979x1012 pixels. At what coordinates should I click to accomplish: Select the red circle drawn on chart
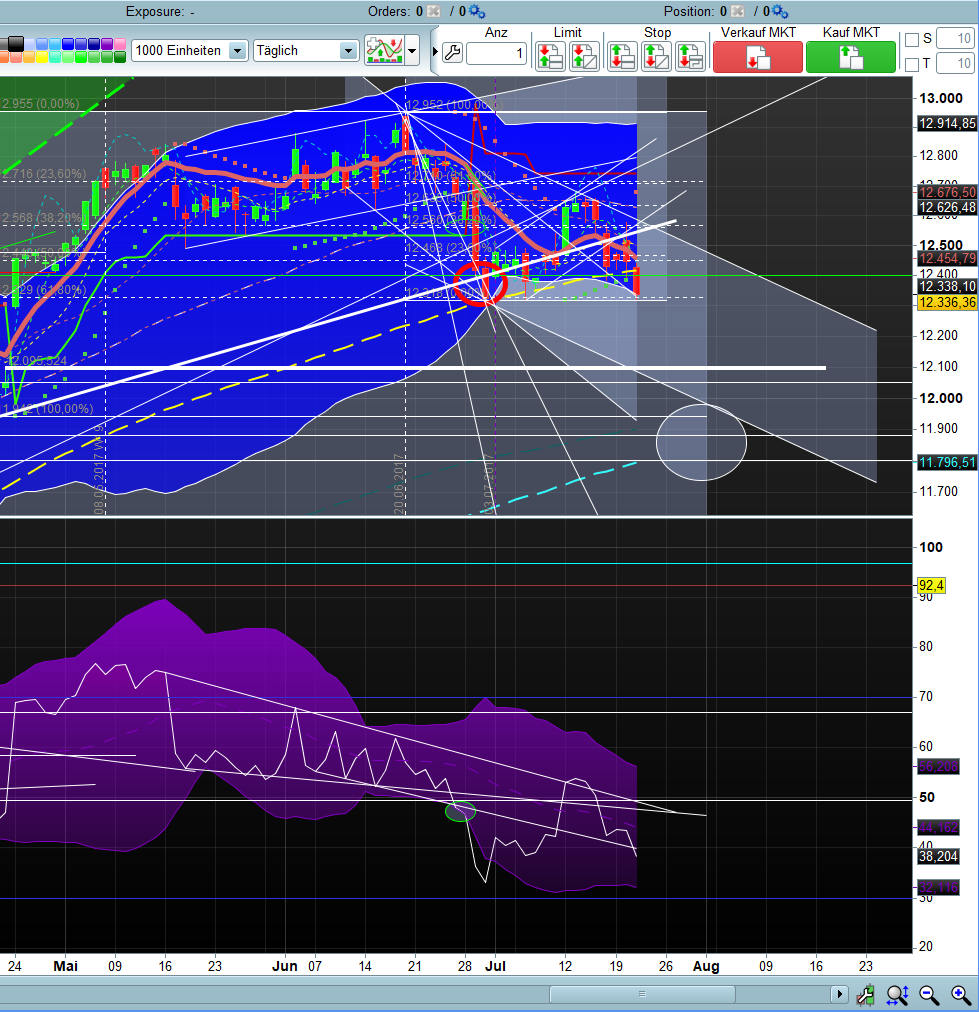[480, 284]
